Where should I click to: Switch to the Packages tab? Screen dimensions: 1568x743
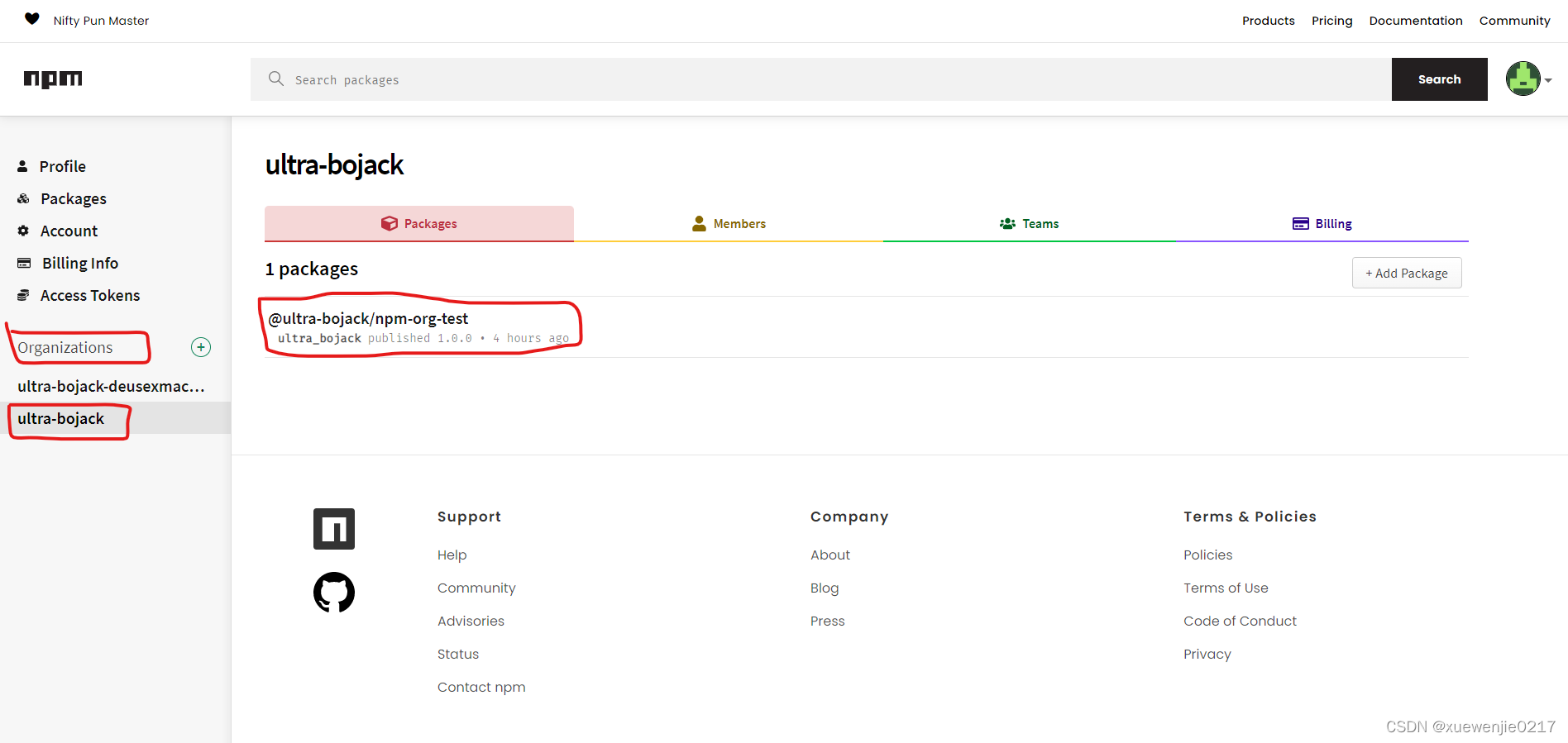[x=419, y=224]
